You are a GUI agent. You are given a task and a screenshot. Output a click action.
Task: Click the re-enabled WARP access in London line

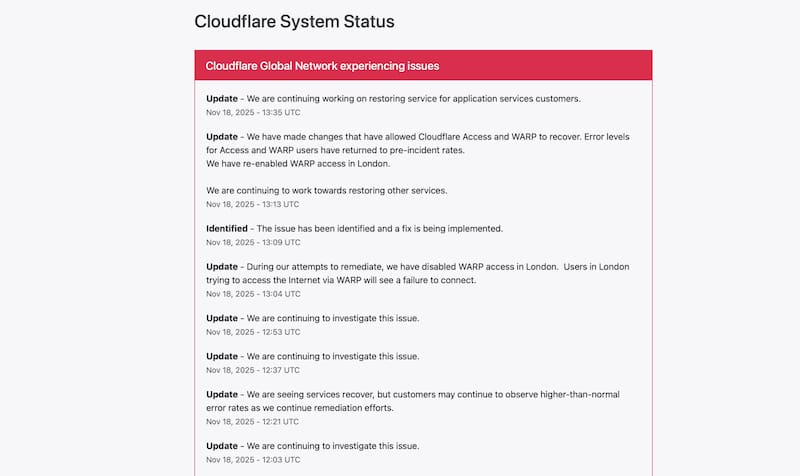[x=298, y=163]
